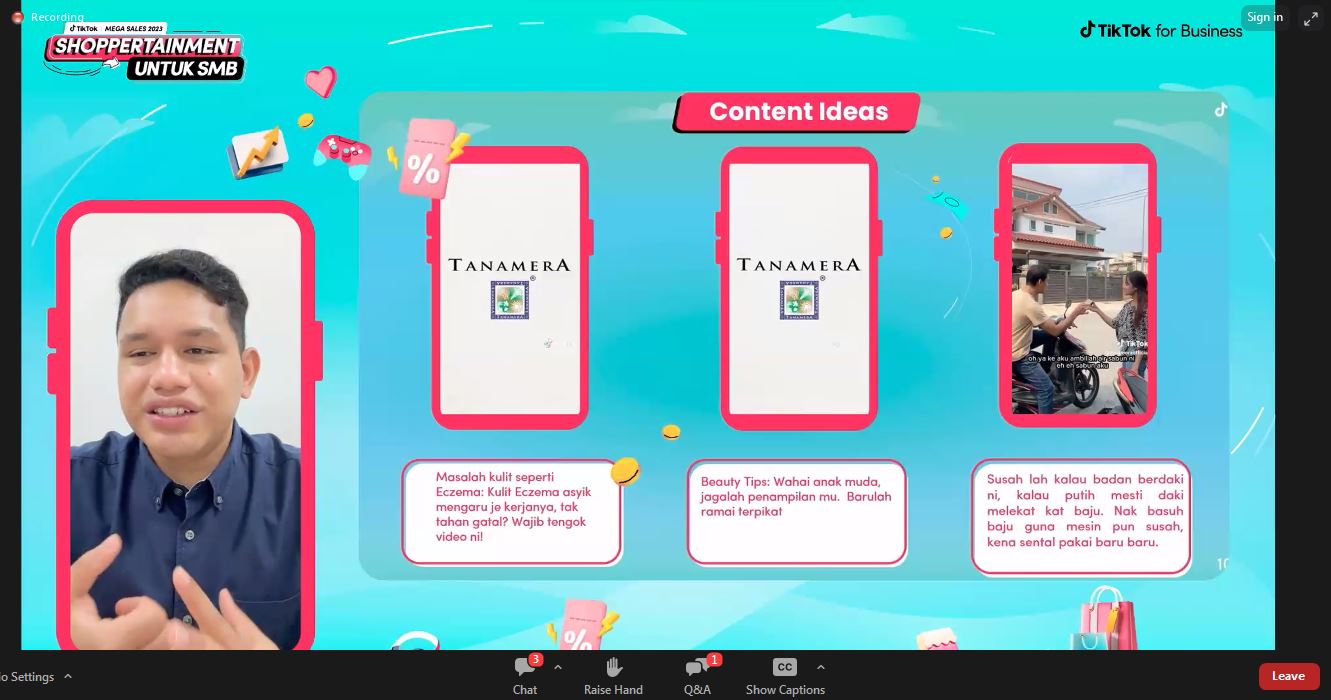Select the Tanamera phone above the Beauty Tips caption
This screenshot has height=700, width=1331.
tap(798, 288)
